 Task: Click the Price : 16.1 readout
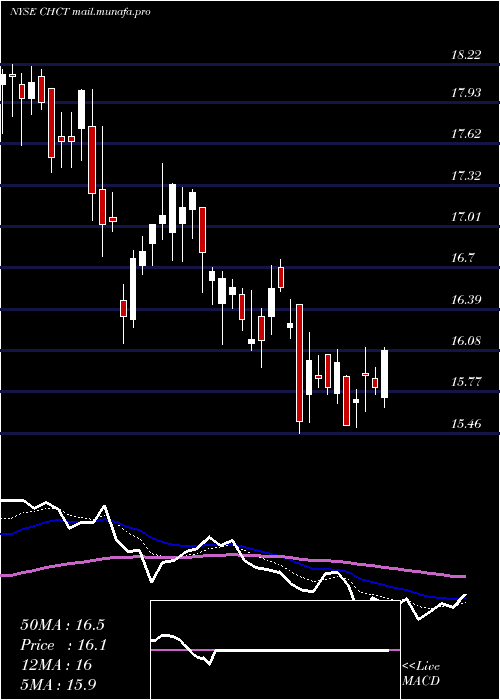(x=63, y=645)
